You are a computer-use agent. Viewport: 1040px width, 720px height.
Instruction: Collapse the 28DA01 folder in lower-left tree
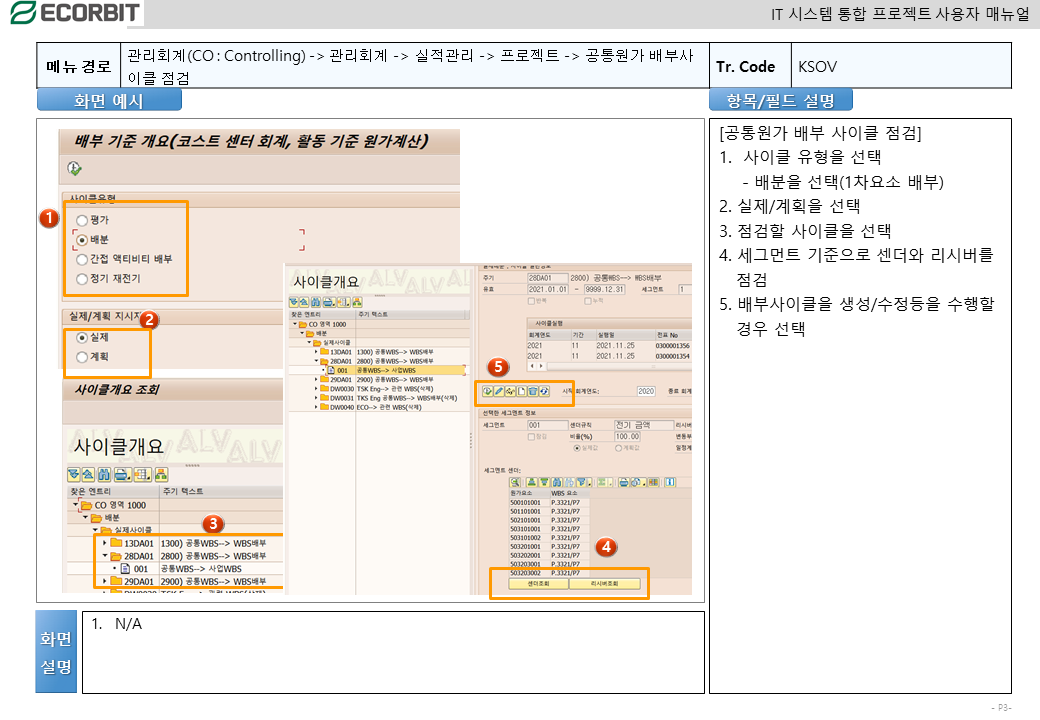[104, 556]
